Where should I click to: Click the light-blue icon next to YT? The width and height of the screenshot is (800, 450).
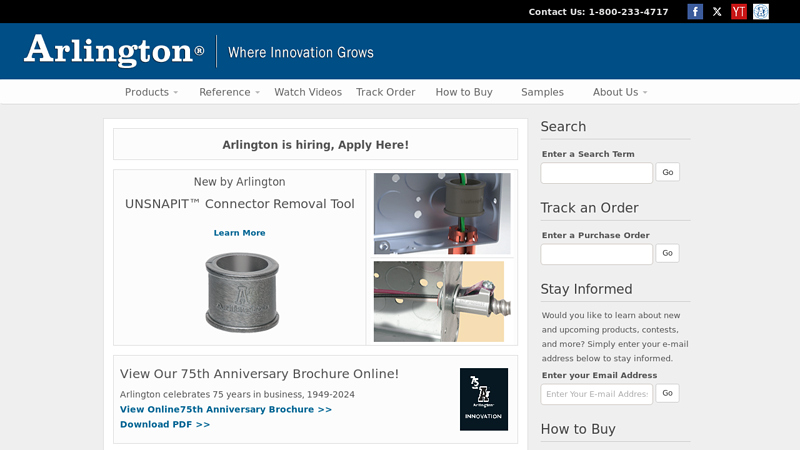click(x=761, y=11)
